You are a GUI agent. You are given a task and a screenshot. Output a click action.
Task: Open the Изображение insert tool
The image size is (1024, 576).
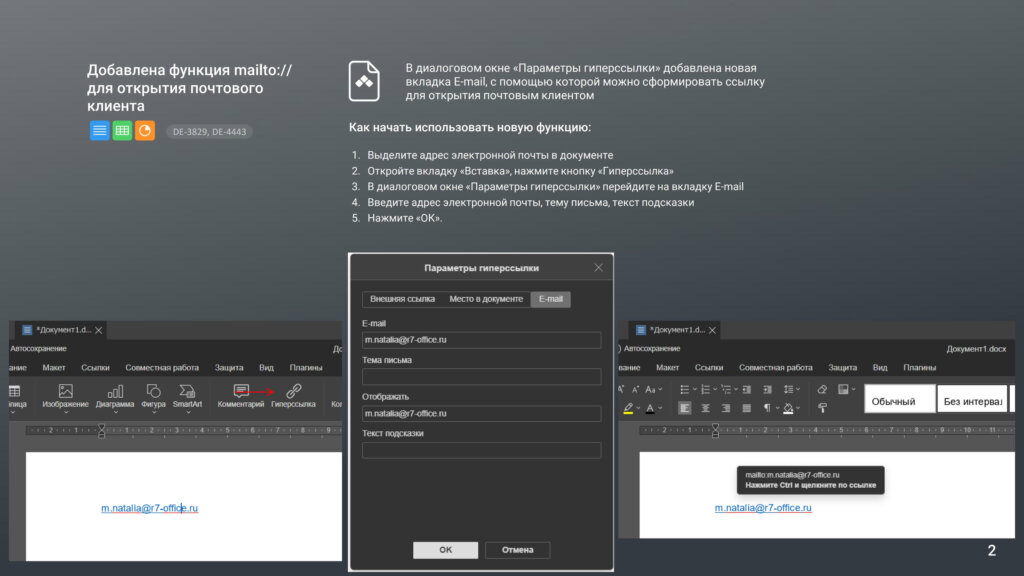pyautogui.click(x=65, y=391)
